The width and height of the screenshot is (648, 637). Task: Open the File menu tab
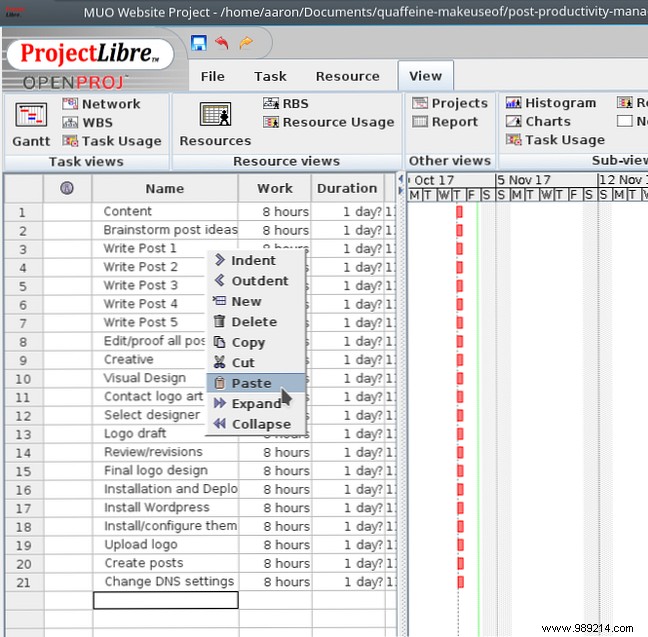click(212, 76)
